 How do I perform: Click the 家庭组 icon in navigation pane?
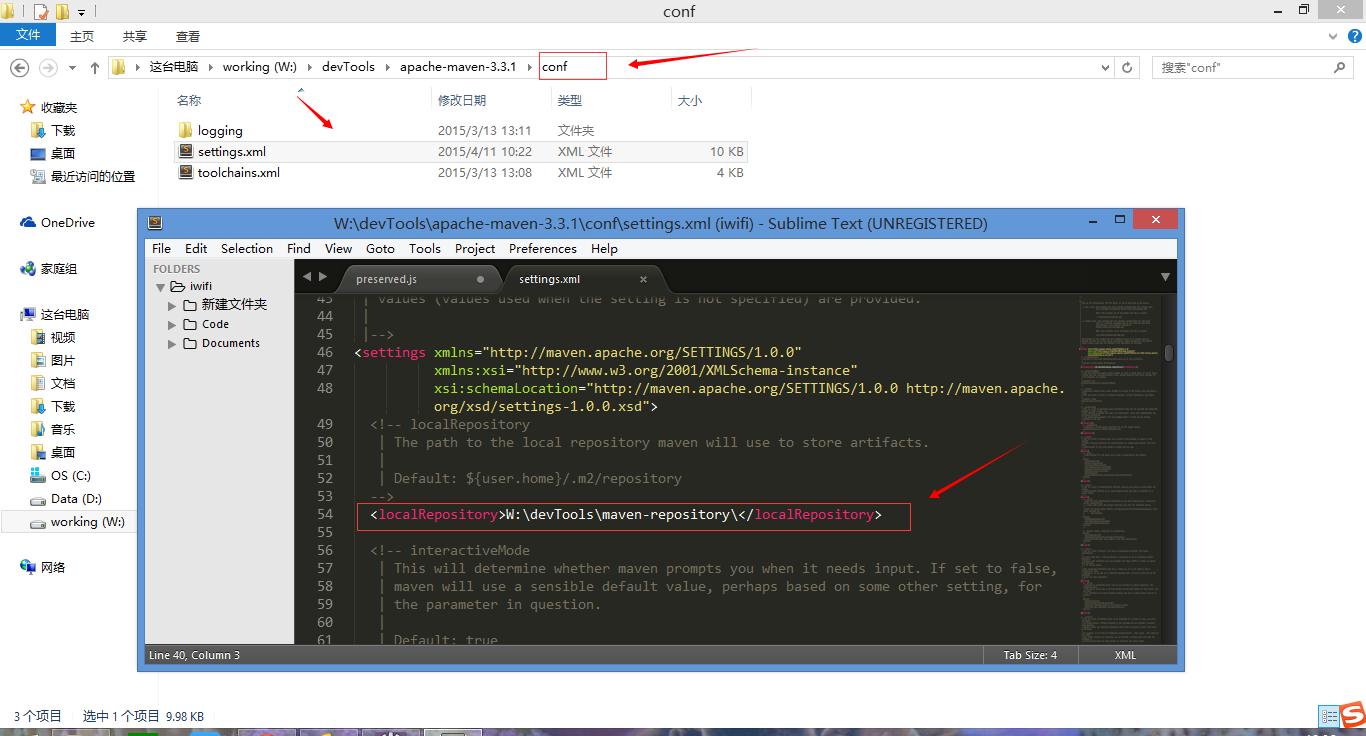(x=28, y=268)
